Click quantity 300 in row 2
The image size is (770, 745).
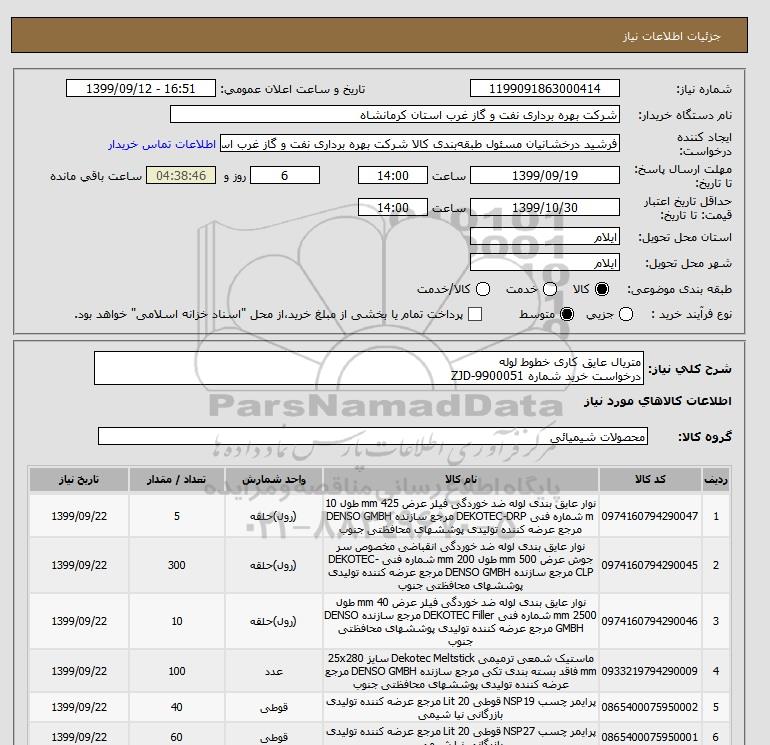coord(177,565)
